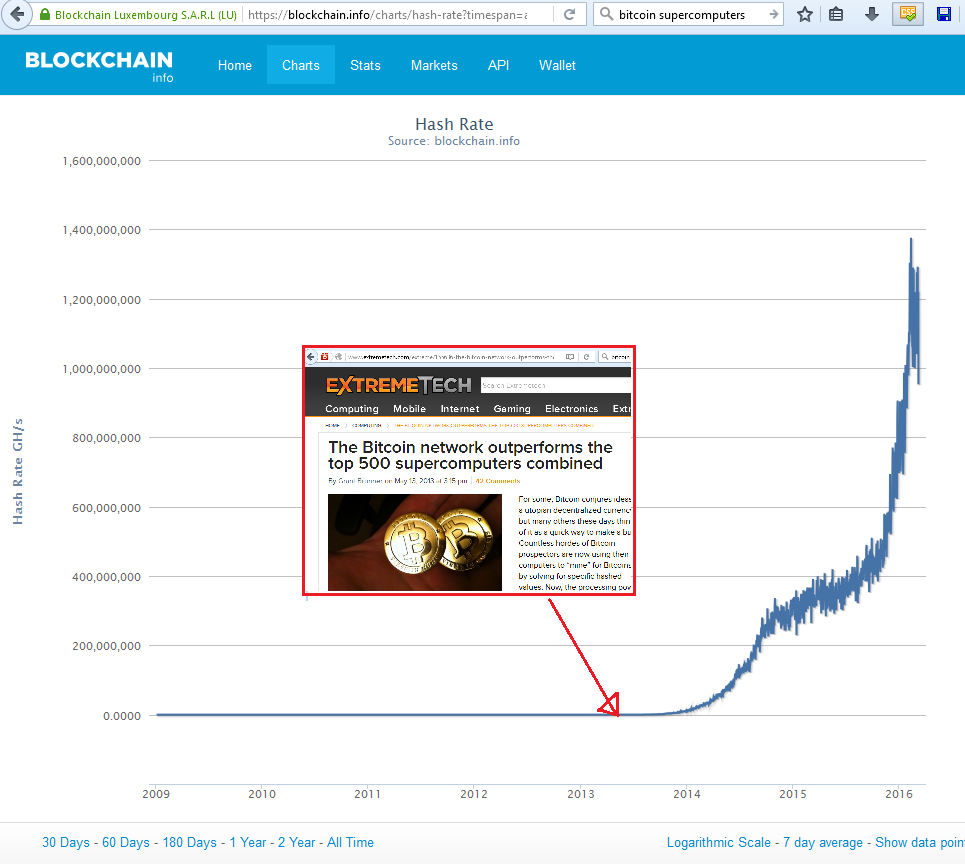Viewport: 965px width, 864px height.
Task: Open the bookmarks list icon
Action: click(836, 14)
